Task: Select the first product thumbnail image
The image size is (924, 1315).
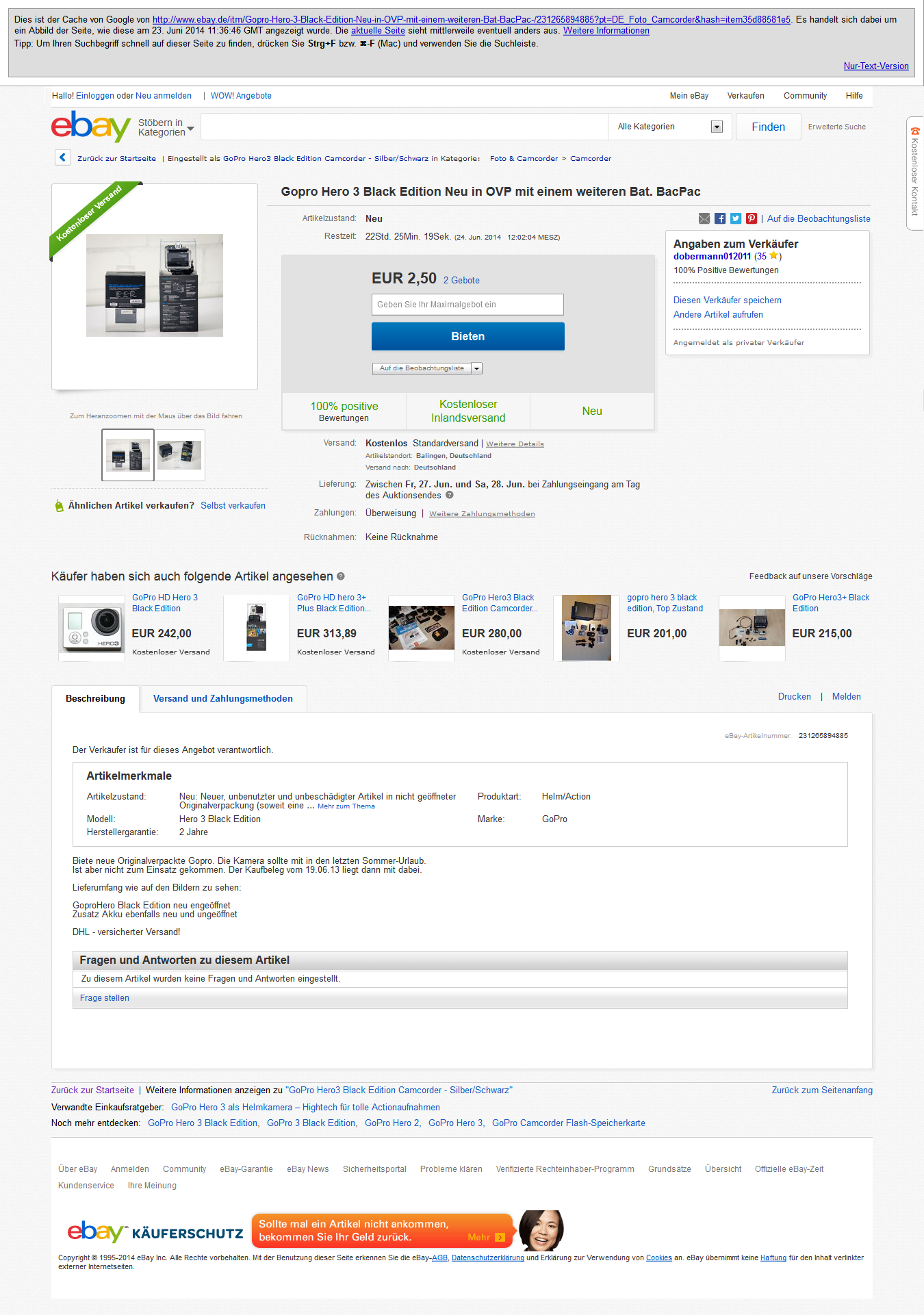Action: 128,455
